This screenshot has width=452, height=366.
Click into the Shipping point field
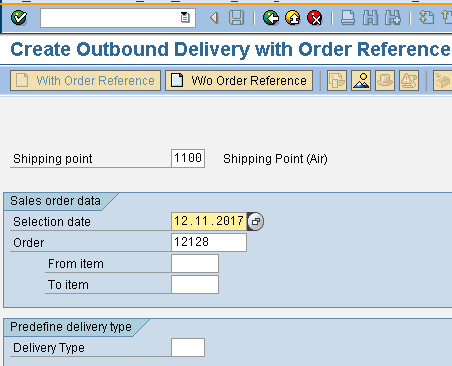tap(188, 158)
